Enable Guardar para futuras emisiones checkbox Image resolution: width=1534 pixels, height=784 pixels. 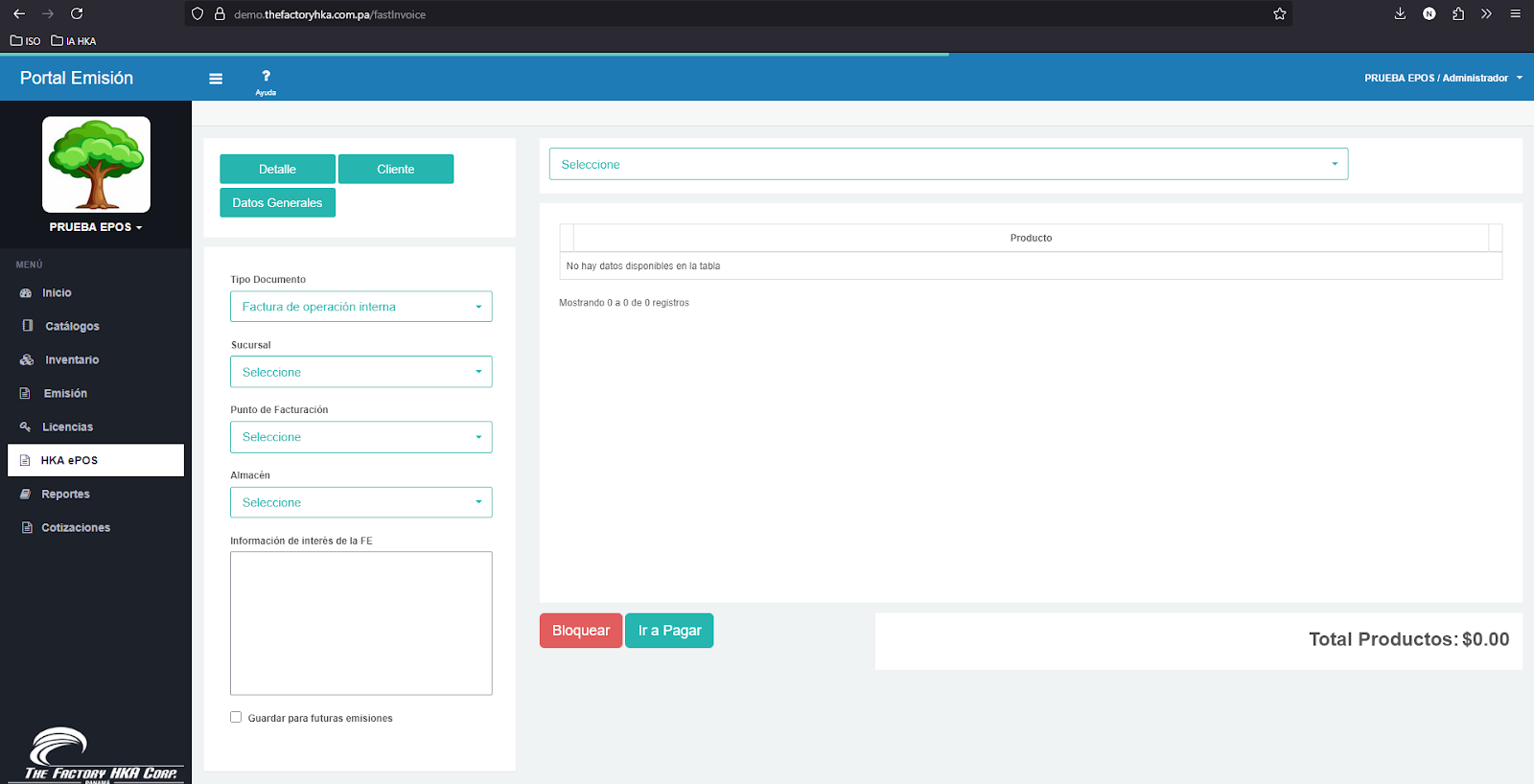[x=236, y=717]
